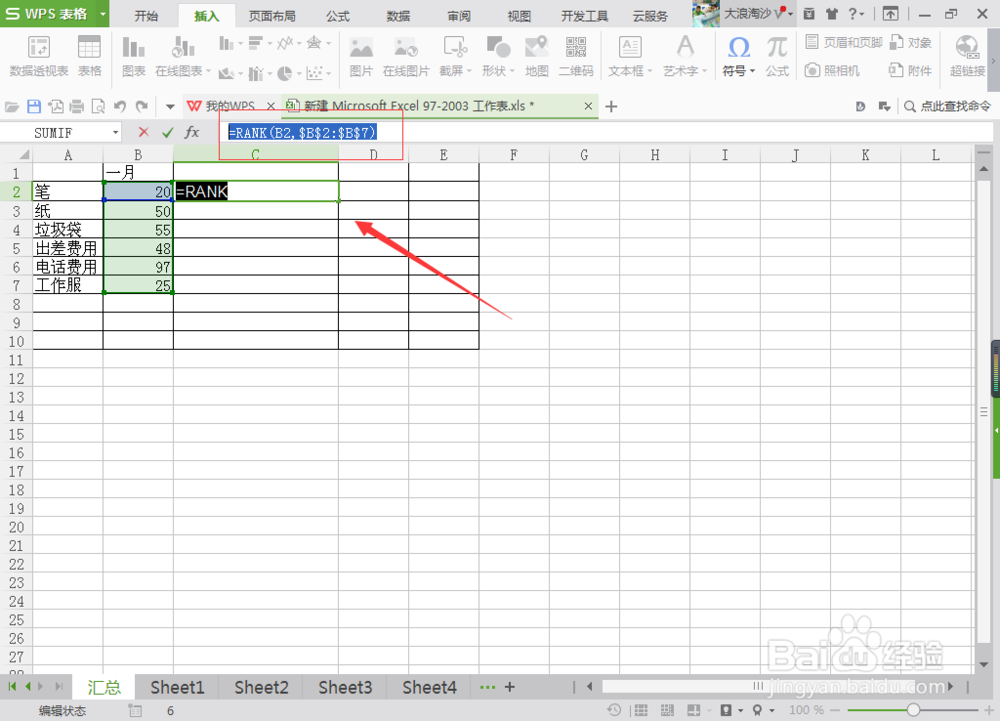Select cell containing 电话费用
Image resolution: width=1000 pixels, height=721 pixels.
[68, 266]
